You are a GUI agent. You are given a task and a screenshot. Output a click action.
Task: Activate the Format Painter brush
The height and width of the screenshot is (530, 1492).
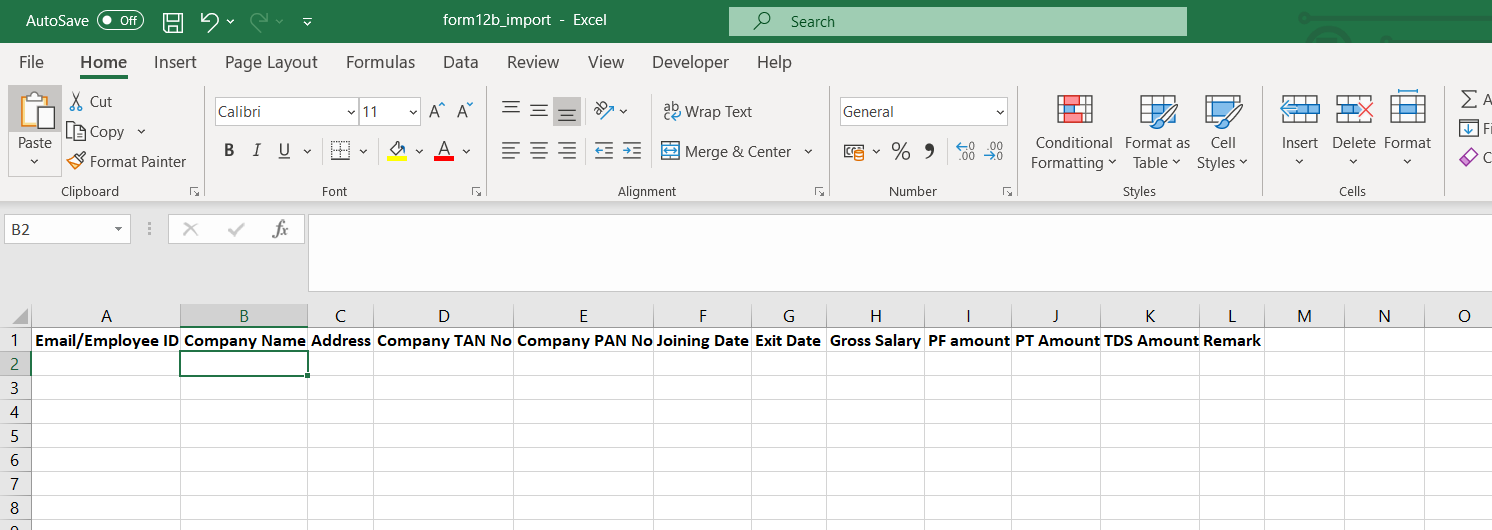(127, 161)
